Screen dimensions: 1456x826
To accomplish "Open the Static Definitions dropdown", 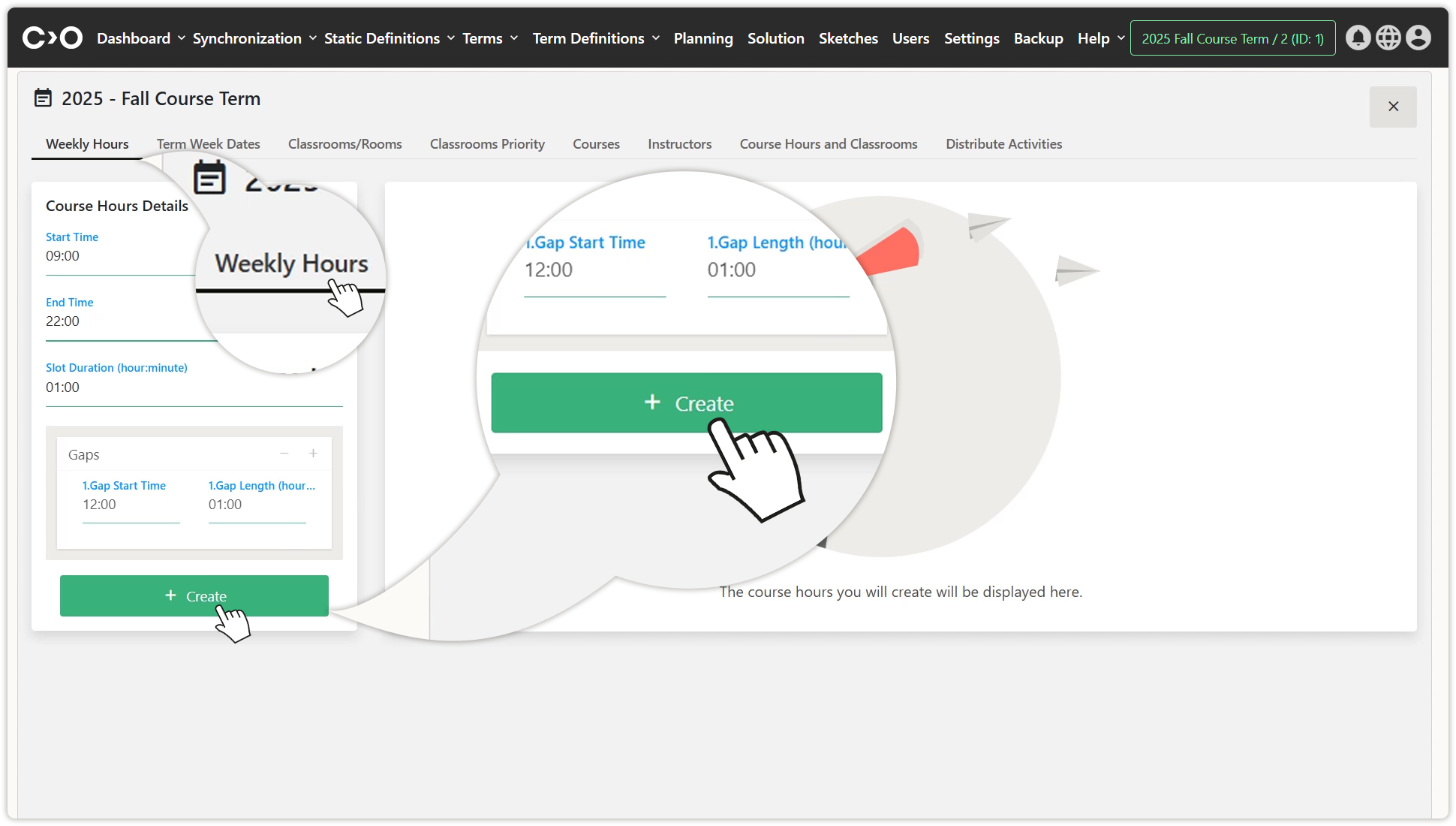I will point(389,38).
